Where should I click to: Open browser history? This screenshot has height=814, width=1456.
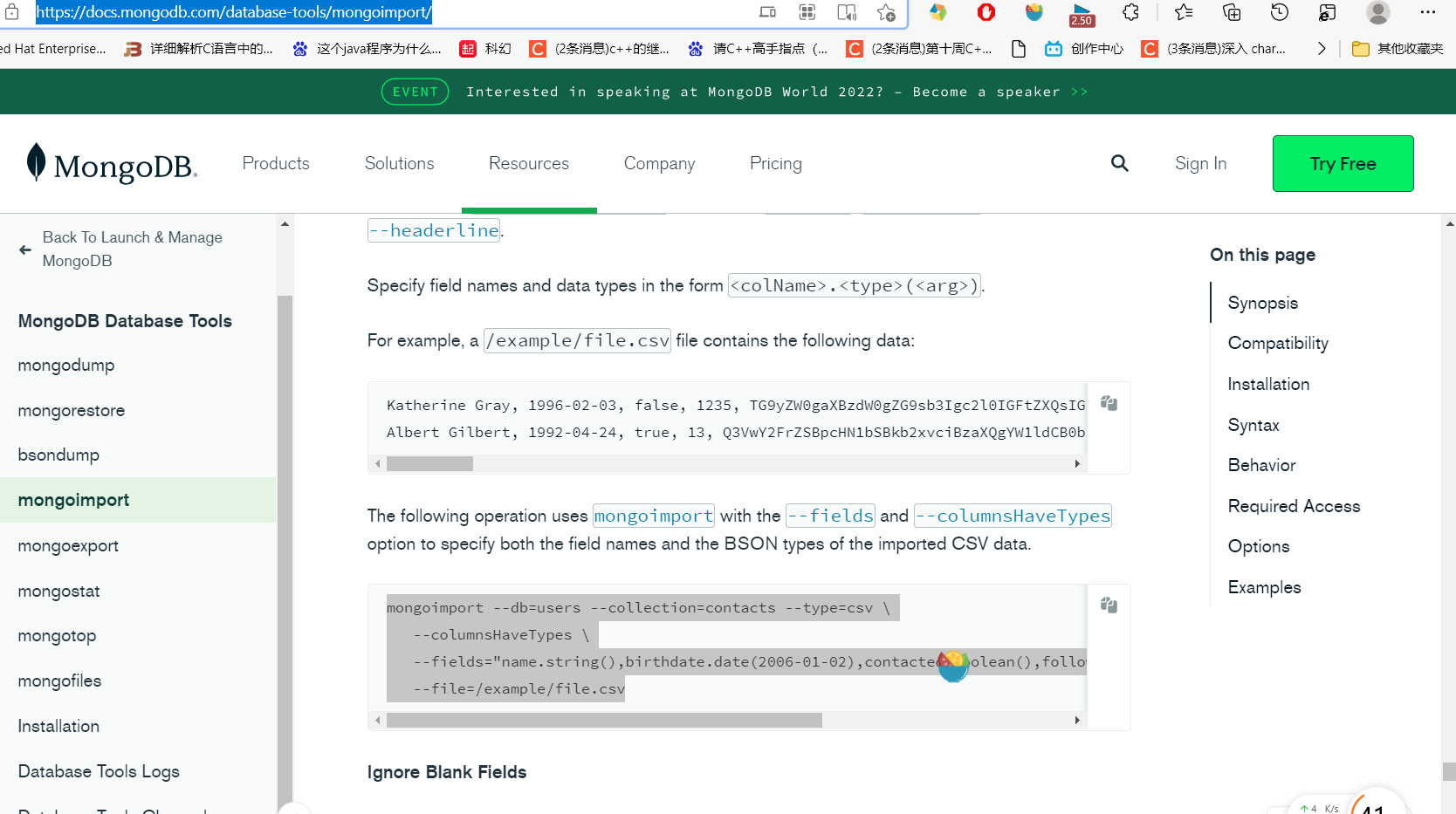[1279, 12]
